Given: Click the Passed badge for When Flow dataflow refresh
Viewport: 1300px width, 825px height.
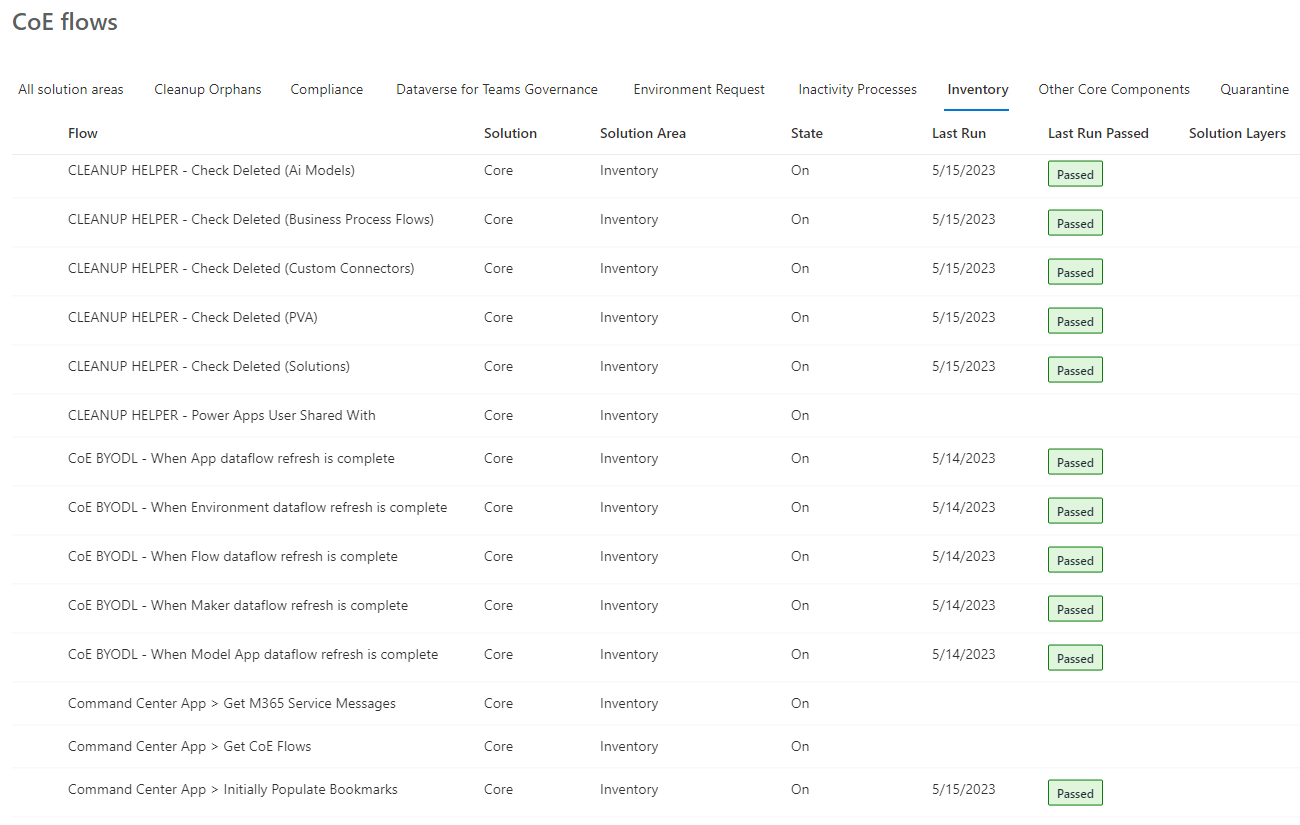Looking at the screenshot, I should (1074, 559).
